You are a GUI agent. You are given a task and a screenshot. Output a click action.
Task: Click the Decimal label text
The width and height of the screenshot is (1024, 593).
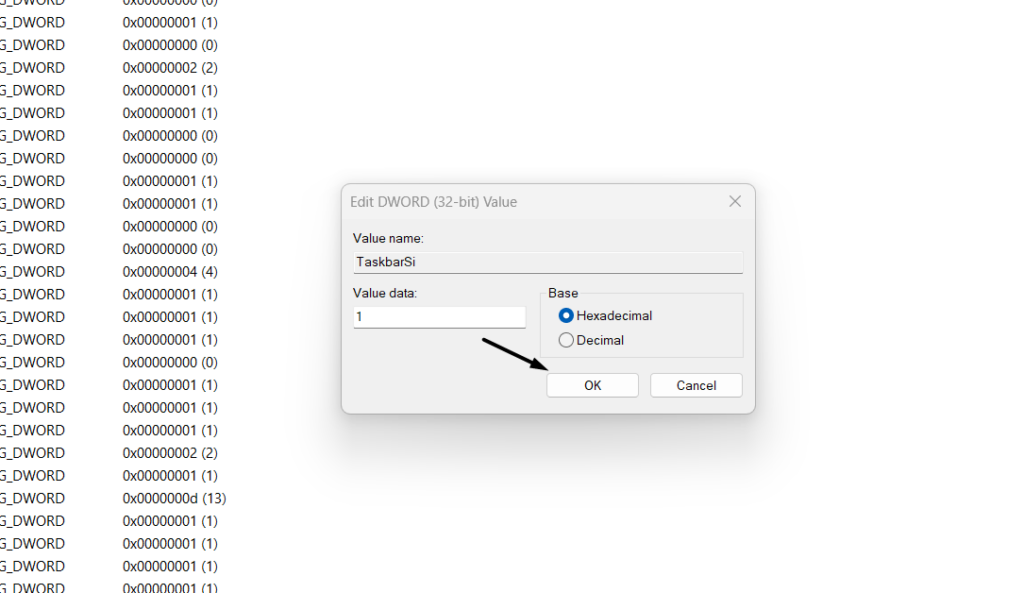600,340
